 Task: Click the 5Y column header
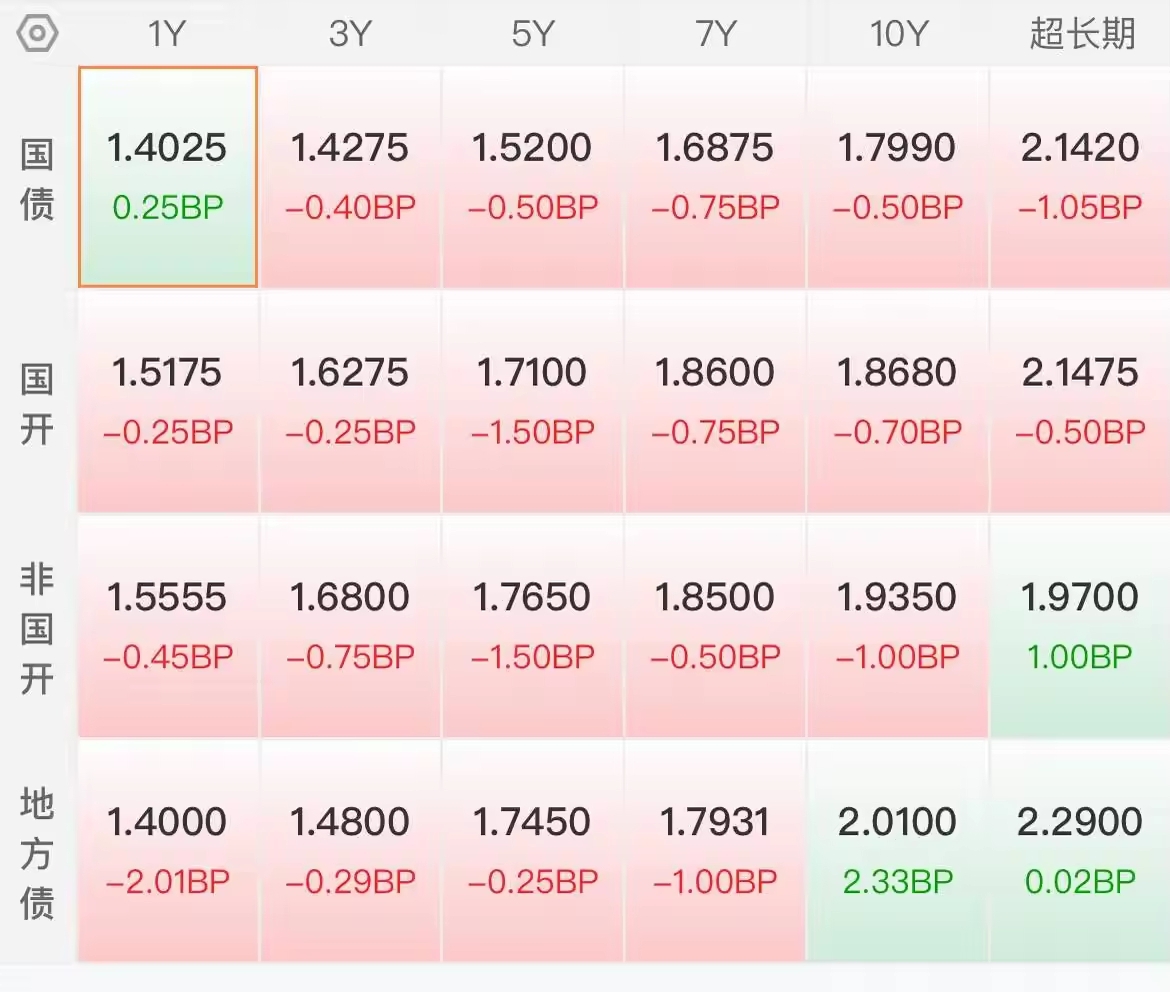click(533, 34)
